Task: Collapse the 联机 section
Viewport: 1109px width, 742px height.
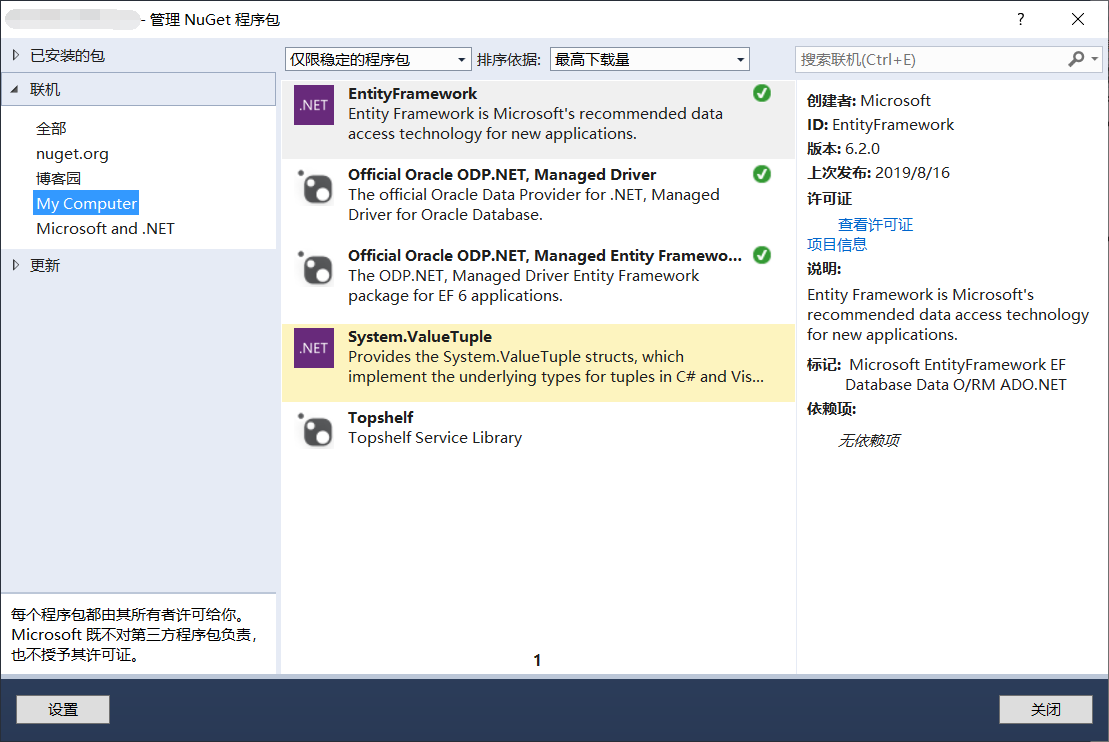Action: (x=15, y=90)
